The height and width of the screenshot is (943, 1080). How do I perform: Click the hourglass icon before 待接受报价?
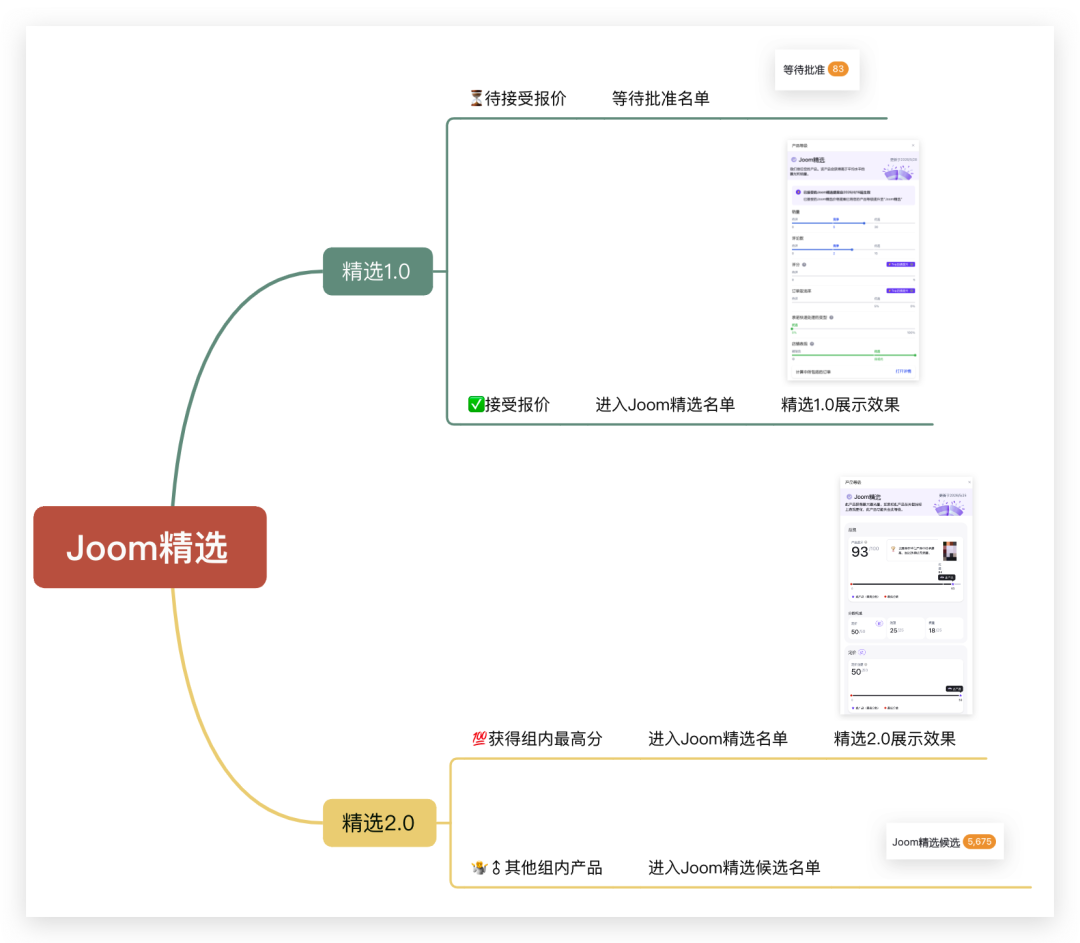(476, 99)
